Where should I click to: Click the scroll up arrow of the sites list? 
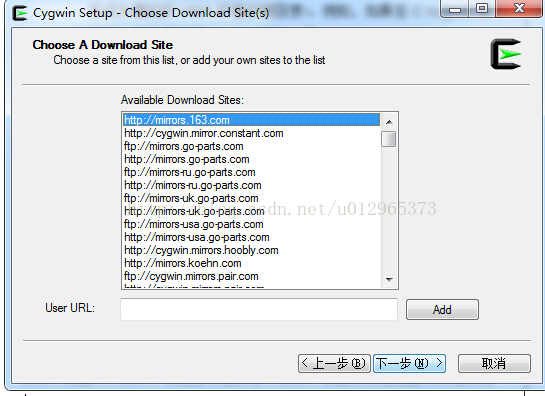[x=389, y=122]
